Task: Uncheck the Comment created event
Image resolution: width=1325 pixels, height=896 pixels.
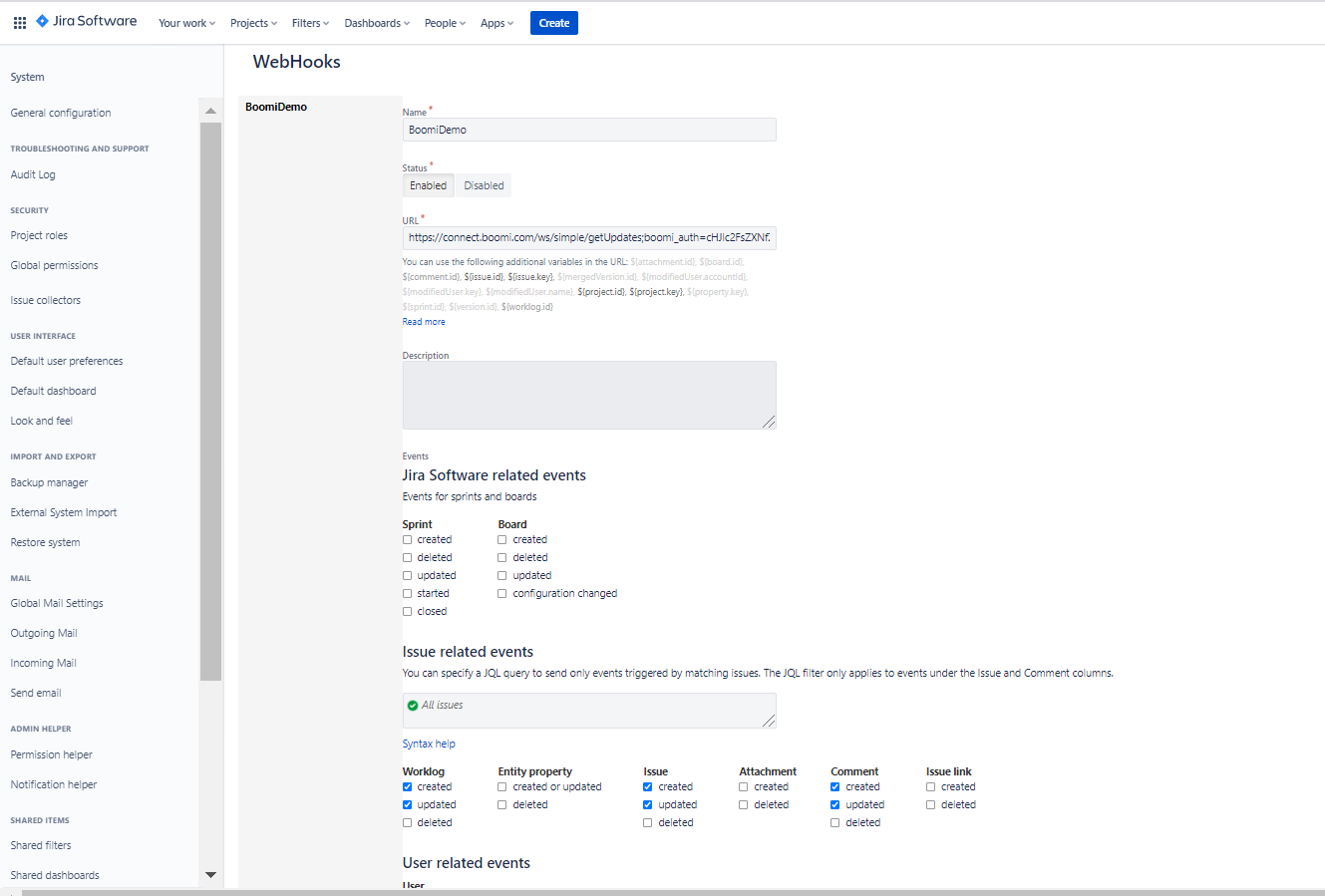Action: pos(833,786)
